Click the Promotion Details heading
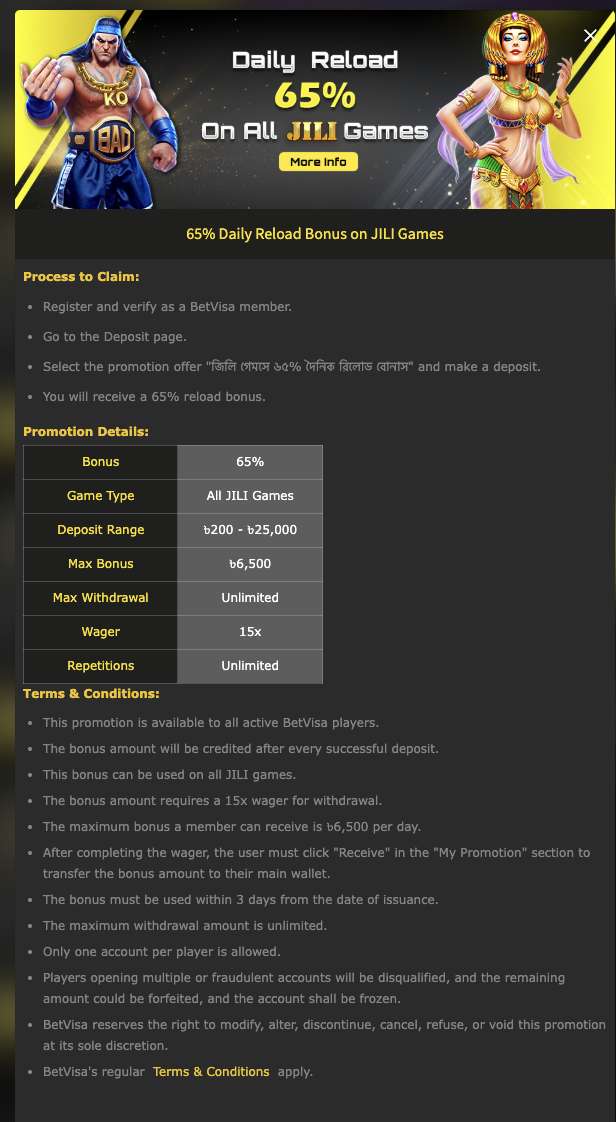This screenshot has width=616, height=1122. pyautogui.click(x=86, y=431)
